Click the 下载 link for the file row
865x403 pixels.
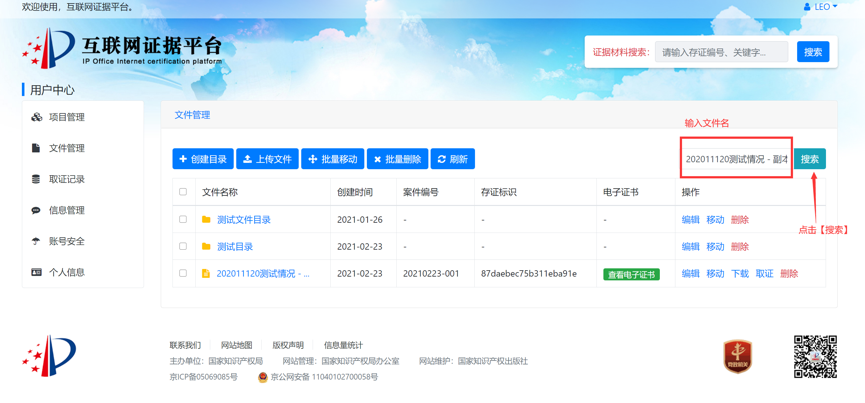coord(739,274)
